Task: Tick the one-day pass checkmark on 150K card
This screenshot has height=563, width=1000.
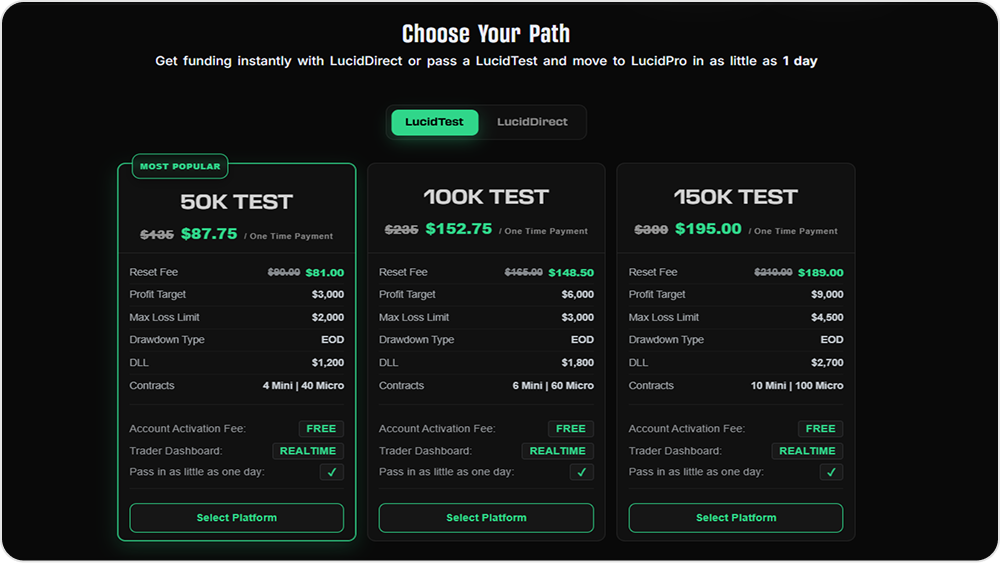Action: [831, 472]
